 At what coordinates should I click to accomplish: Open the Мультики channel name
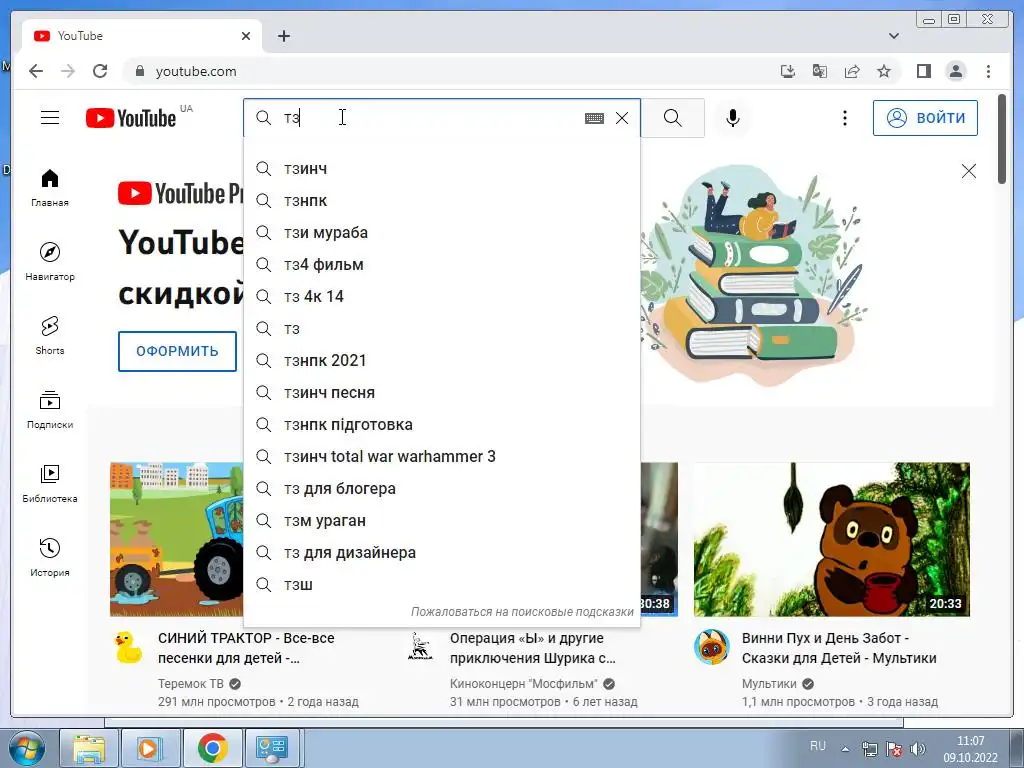[769, 684]
